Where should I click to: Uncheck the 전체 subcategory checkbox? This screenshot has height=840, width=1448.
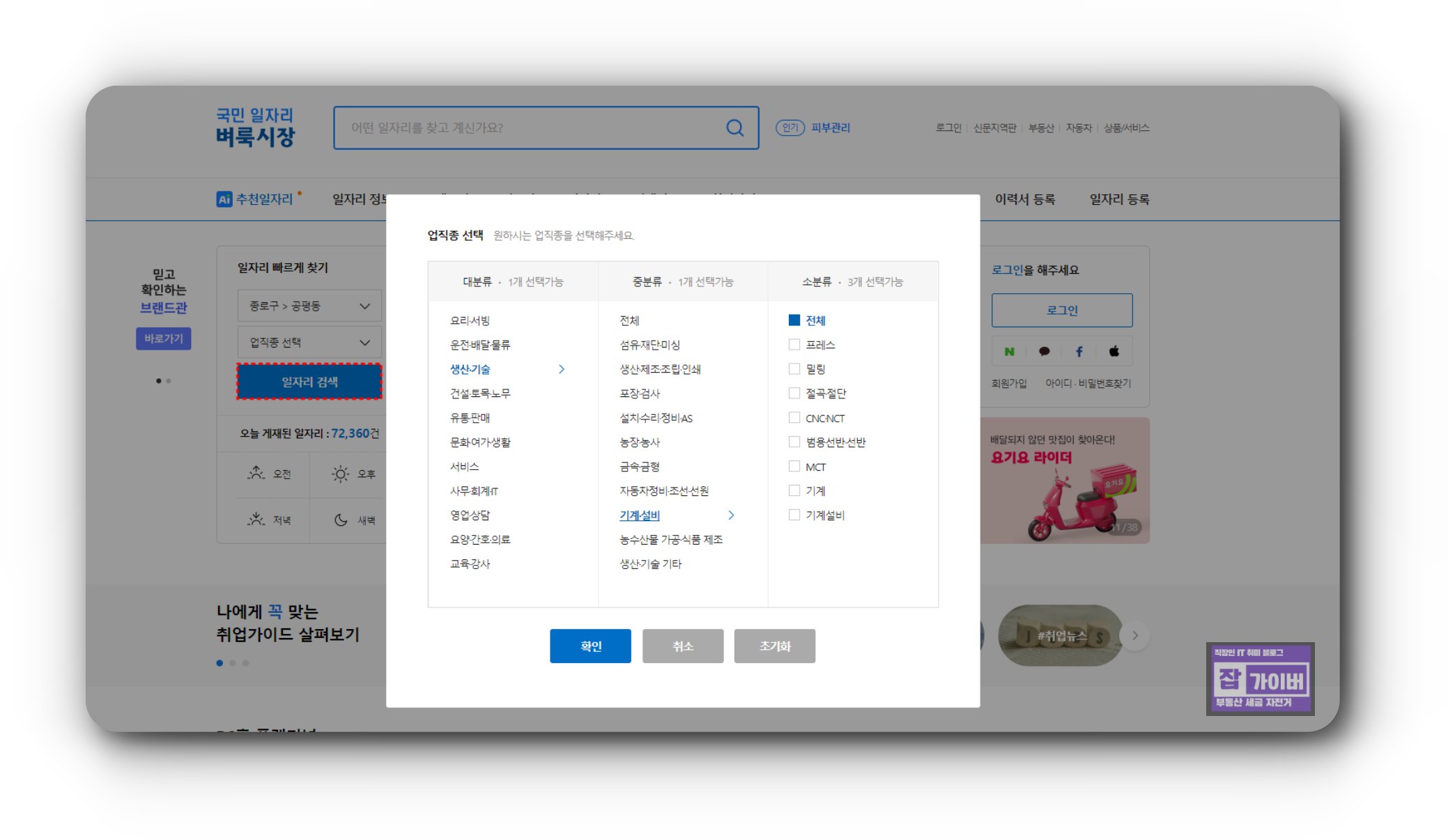pyautogui.click(x=794, y=320)
